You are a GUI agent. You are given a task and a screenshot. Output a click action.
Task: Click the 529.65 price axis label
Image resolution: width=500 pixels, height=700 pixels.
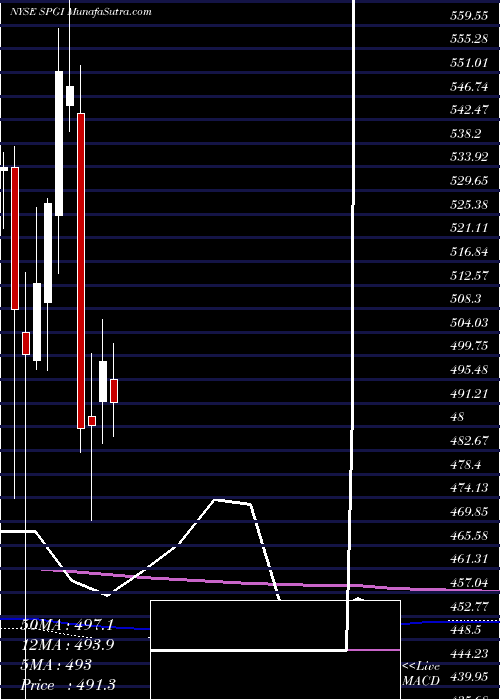point(468,182)
